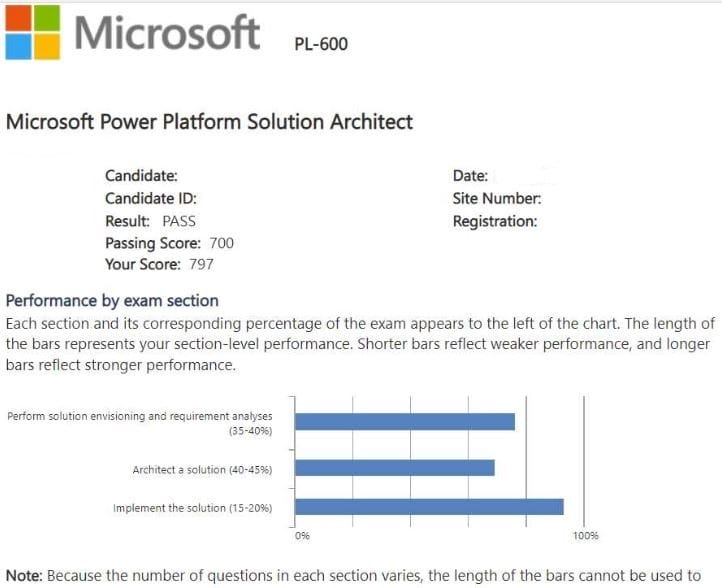The height and width of the screenshot is (588, 722).
Task: Click the Microsoft four-square logo icon
Action: (x=31, y=31)
